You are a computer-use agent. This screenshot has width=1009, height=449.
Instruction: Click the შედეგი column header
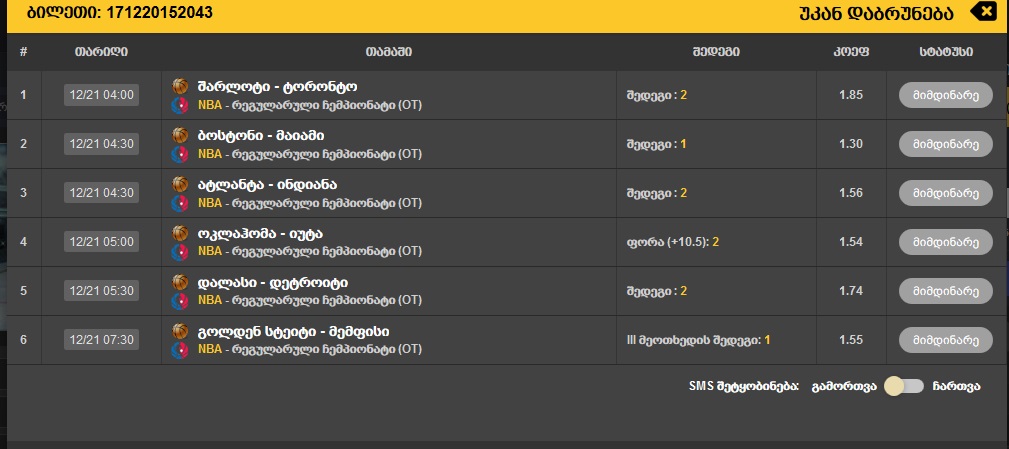pos(716,52)
